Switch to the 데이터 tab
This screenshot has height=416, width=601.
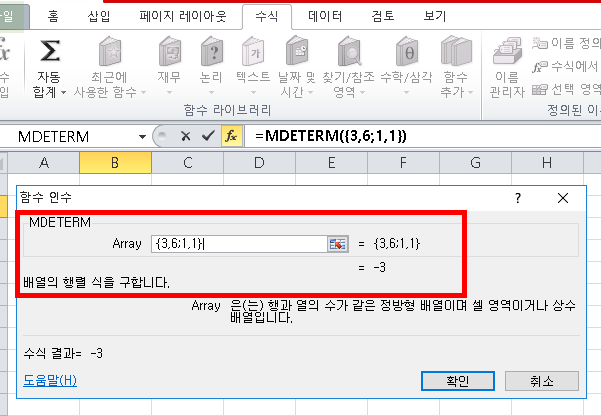coord(325,16)
